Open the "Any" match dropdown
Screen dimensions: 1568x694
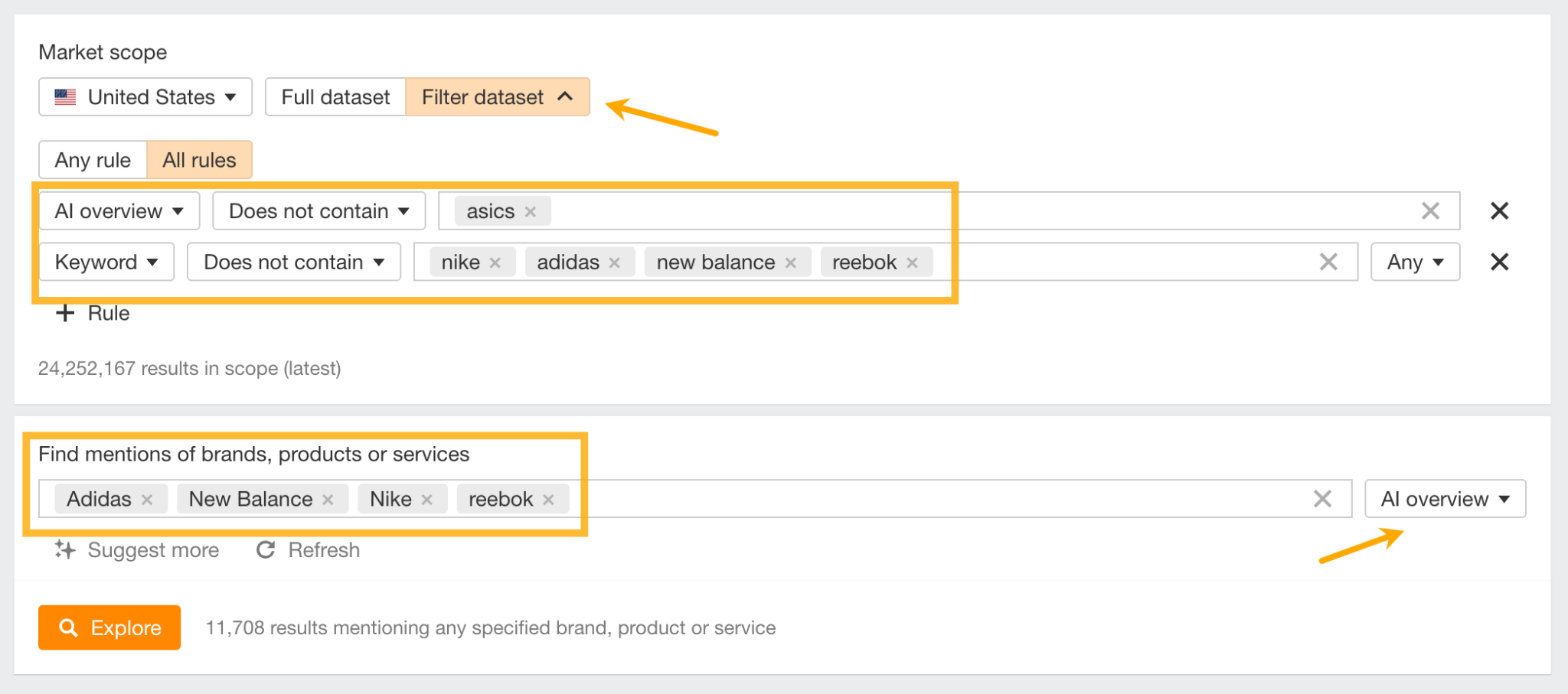point(1414,262)
